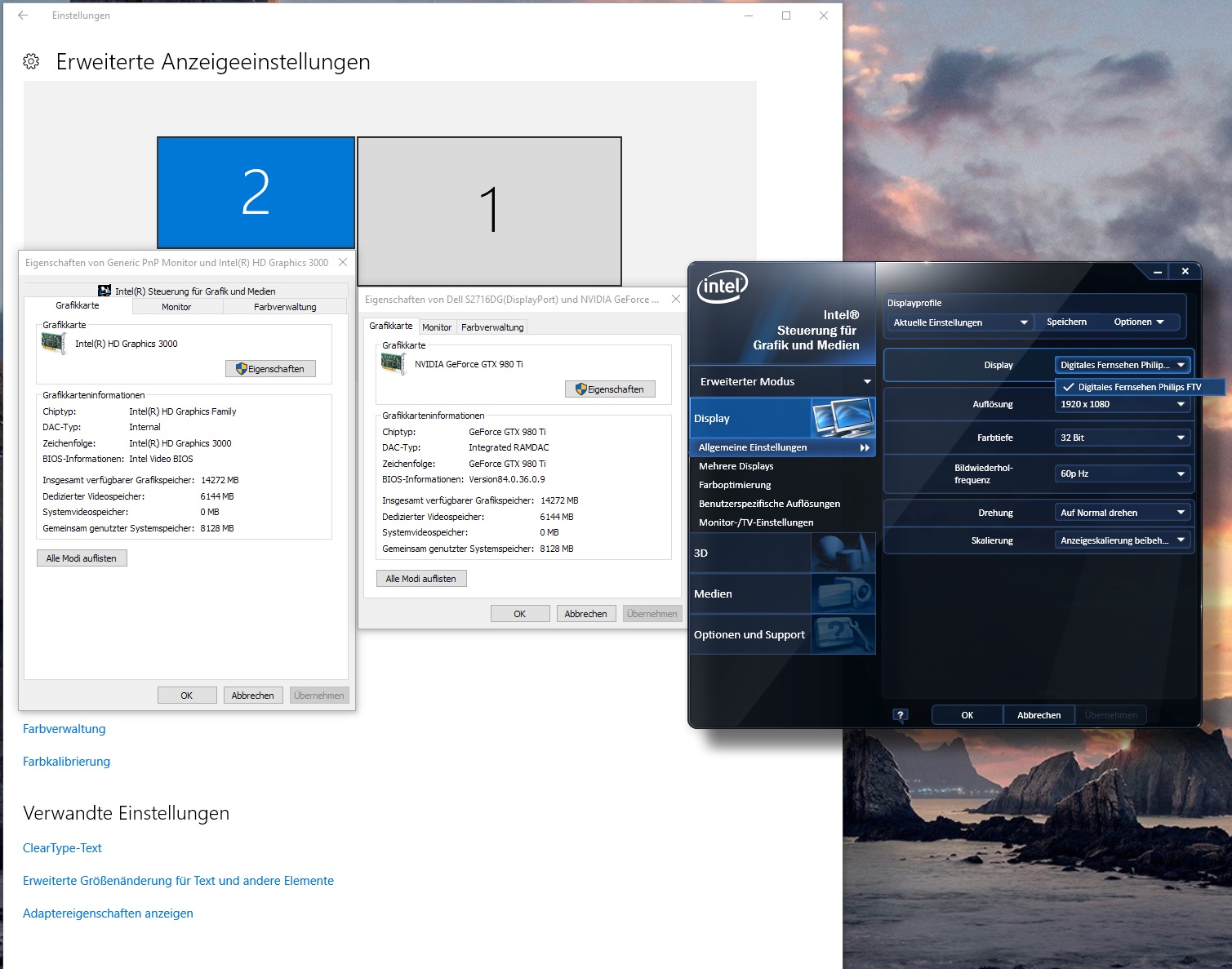Screen dimensions: 1232x969
Task: Click the NVIDIA GeForce GTX 980 Ti card icon
Action: click(394, 364)
